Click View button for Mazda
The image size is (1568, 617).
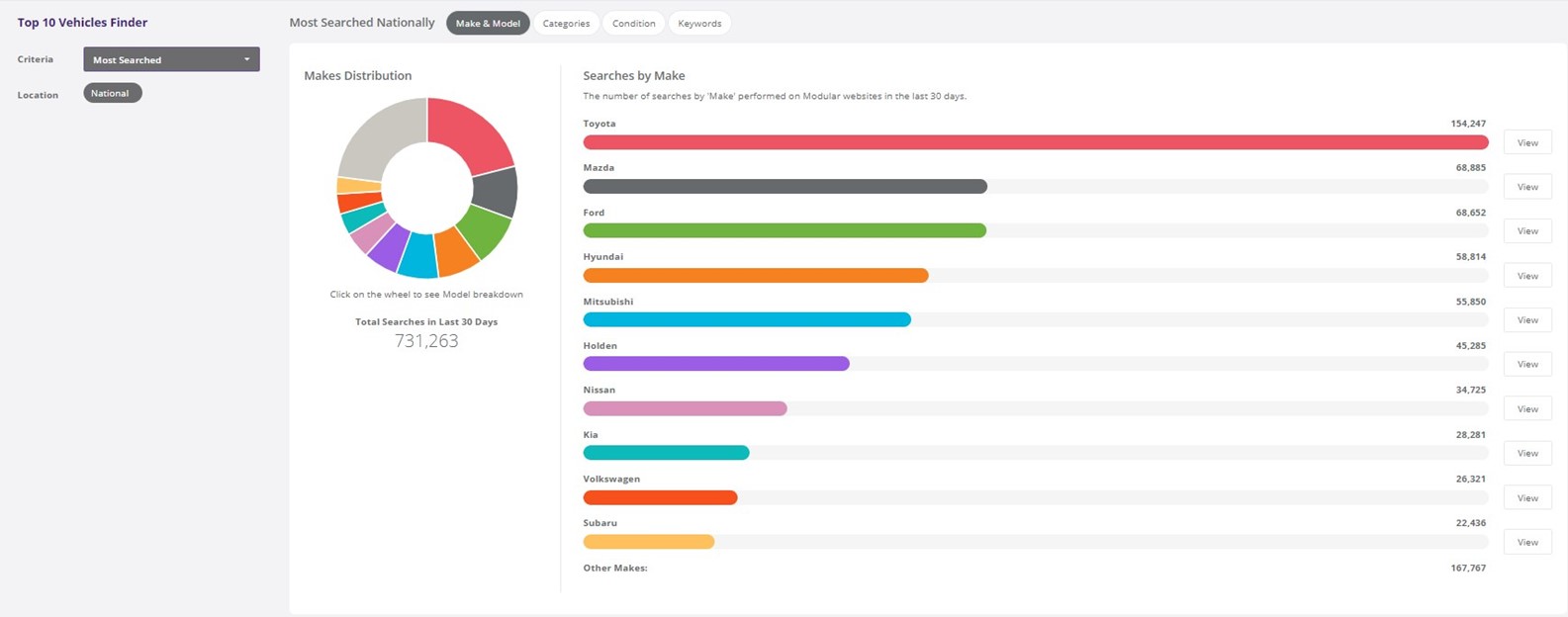(1527, 187)
